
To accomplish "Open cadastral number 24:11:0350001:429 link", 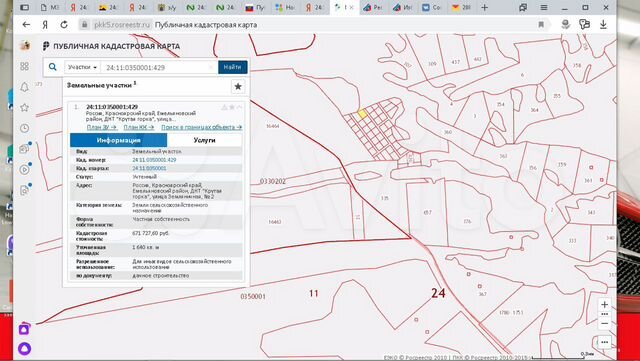I will click(154, 160).
